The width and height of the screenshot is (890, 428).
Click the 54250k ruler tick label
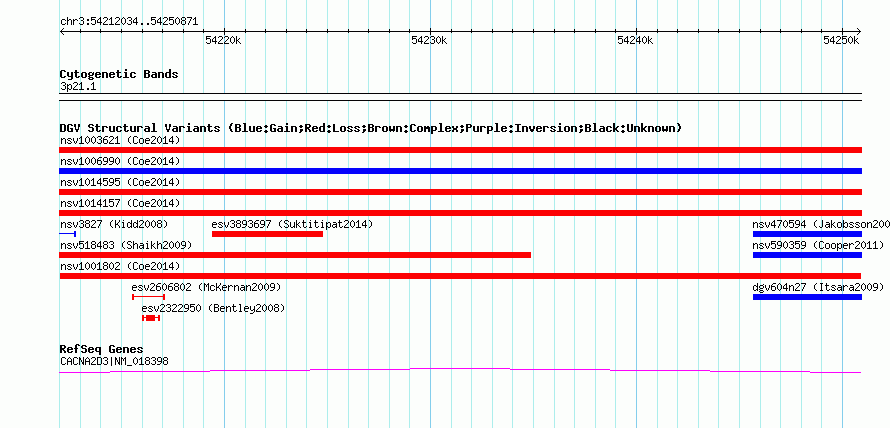pyautogui.click(x=842, y=40)
